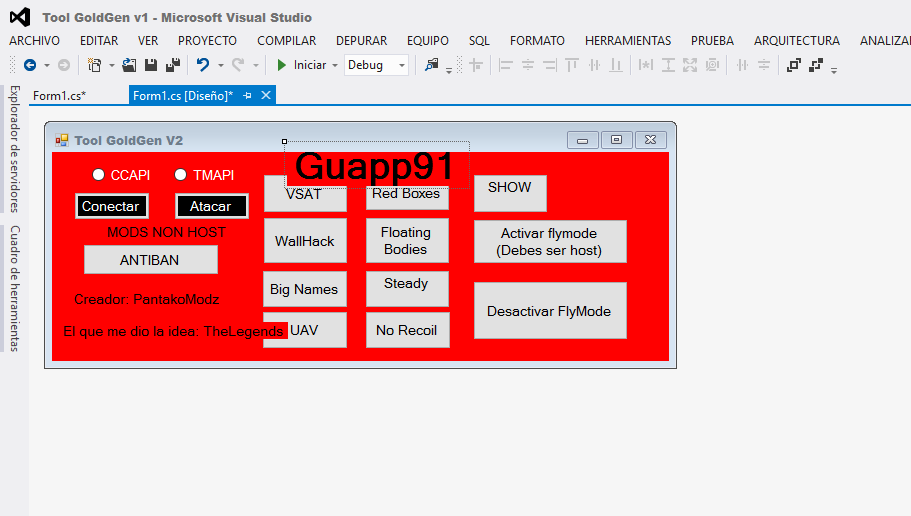This screenshot has height=516, width=911.
Task: Expand the Iniciar options dropdown arrow
Action: [335, 66]
